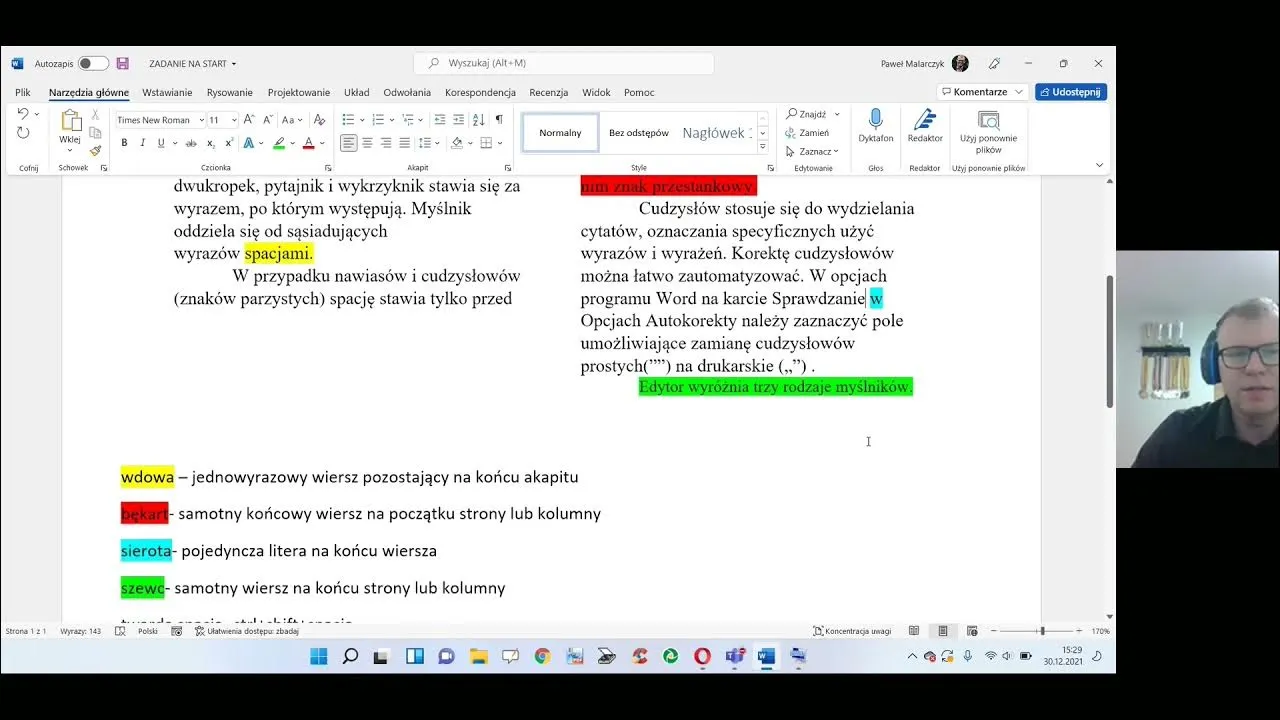1280x720 pixels.
Task: Apply text highlight color
Action: click(279, 143)
